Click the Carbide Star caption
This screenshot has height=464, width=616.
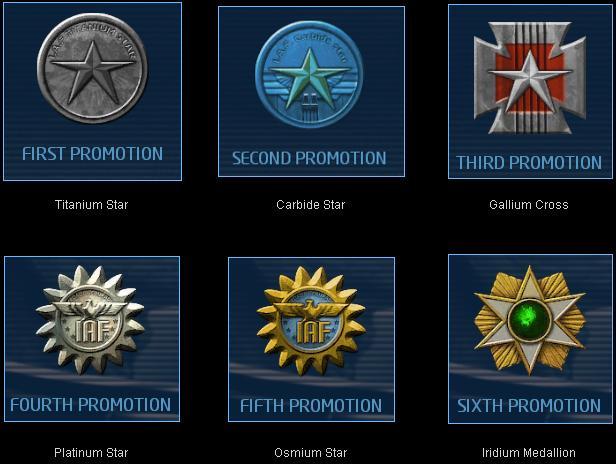pyautogui.click(x=310, y=205)
